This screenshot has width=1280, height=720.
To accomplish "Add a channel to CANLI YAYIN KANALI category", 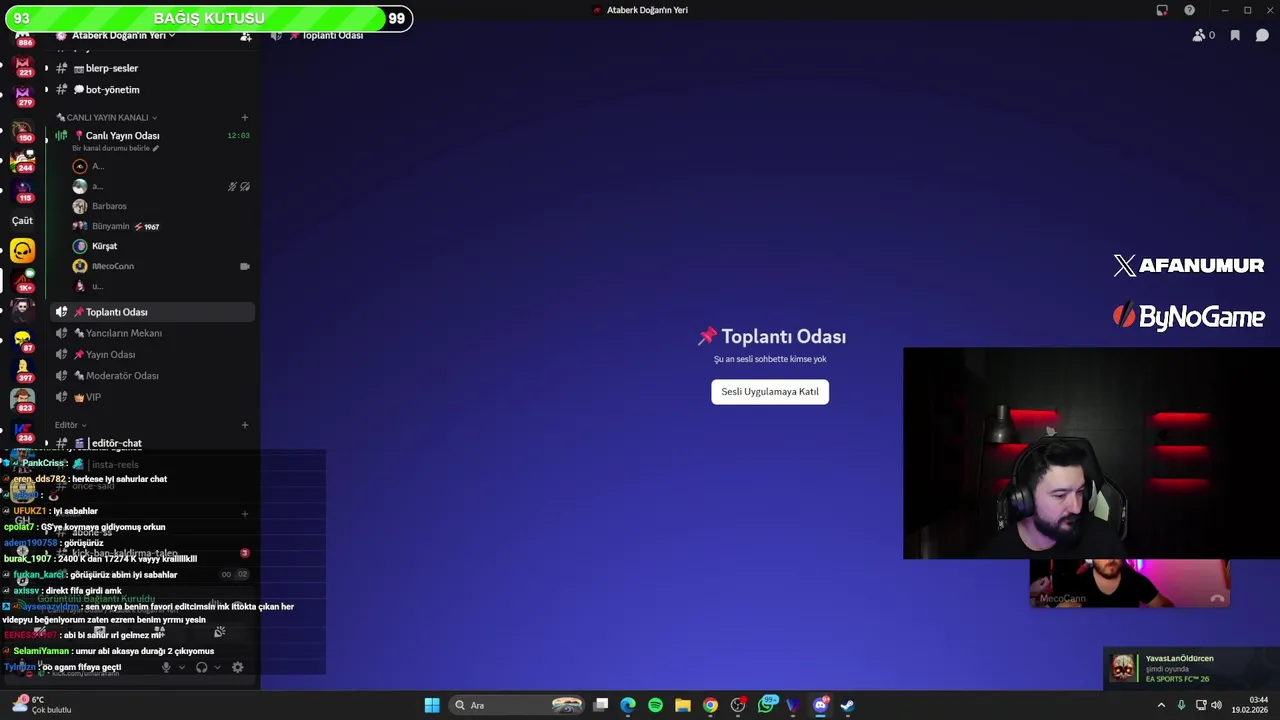I will click(244, 117).
